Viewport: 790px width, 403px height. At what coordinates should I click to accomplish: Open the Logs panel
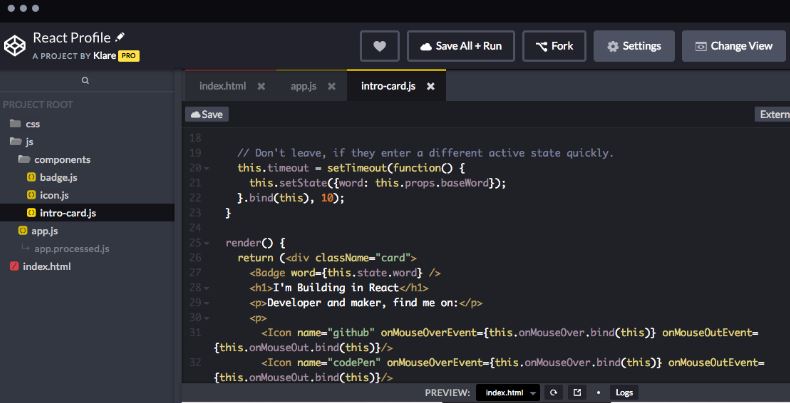click(624, 392)
